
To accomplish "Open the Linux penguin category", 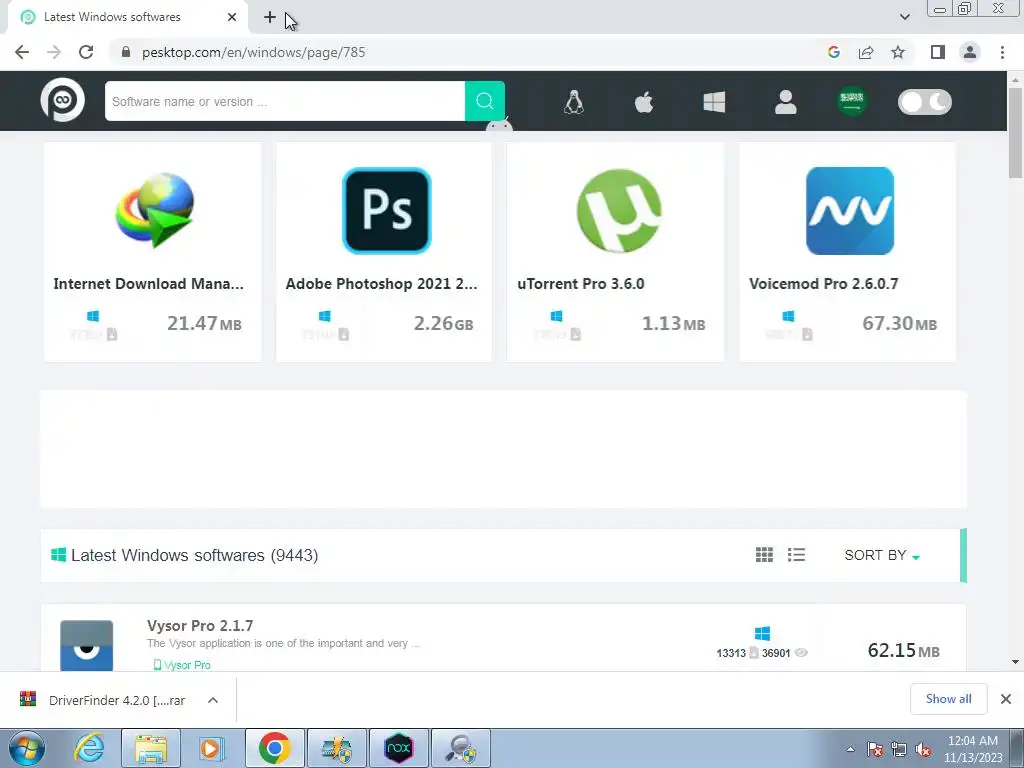I will [x=573, y=102].
